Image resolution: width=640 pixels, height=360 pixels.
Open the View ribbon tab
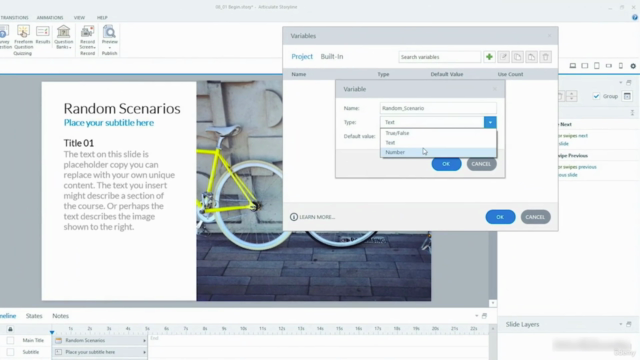point(79,18)
